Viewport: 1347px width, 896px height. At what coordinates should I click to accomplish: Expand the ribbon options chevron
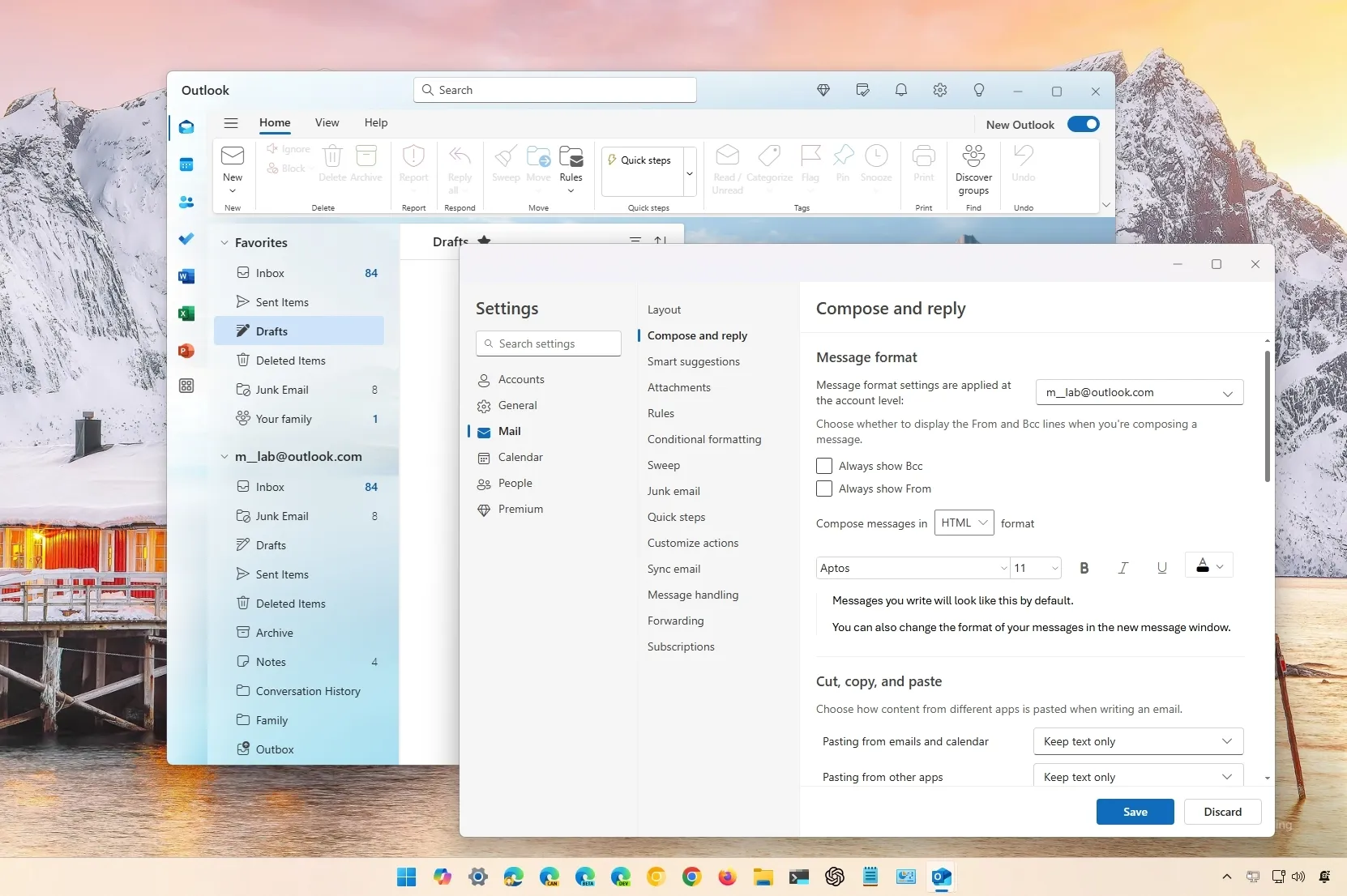[1106, 205]
